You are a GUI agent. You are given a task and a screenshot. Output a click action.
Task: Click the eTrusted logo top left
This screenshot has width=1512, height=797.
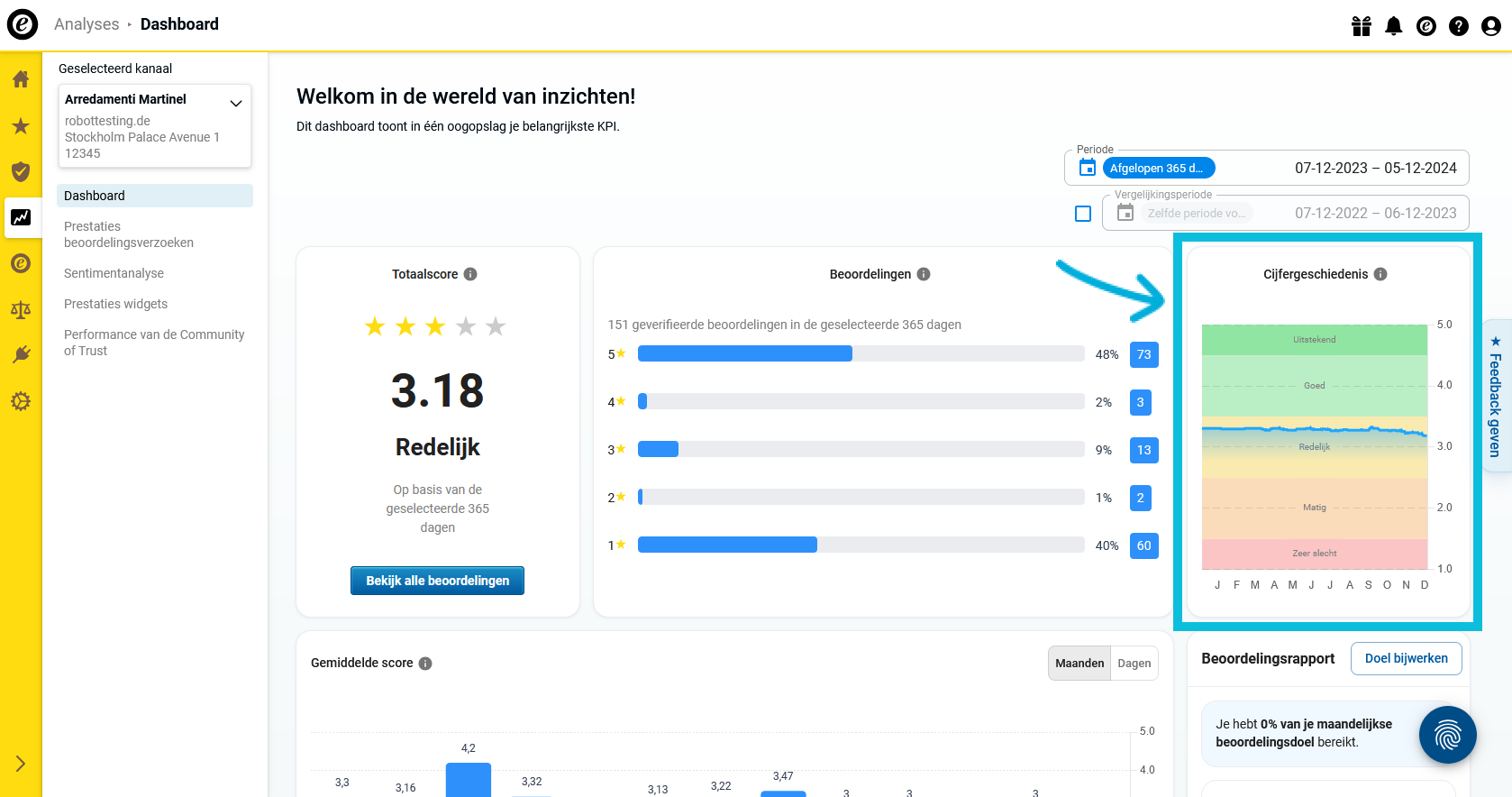[23, 24]
